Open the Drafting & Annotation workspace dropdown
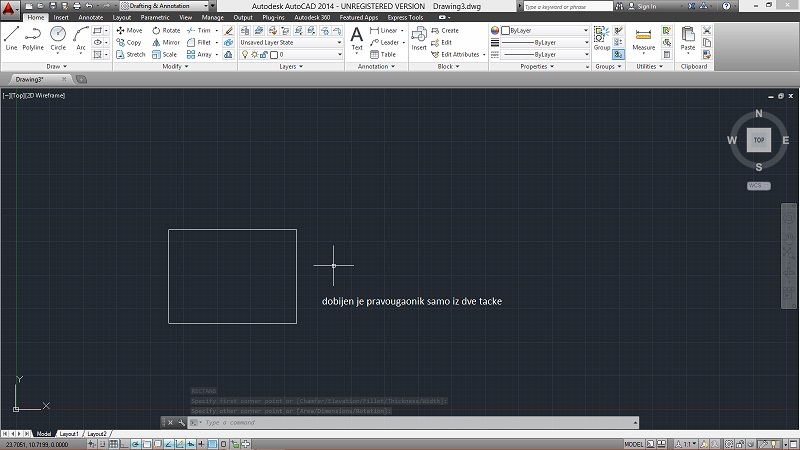800x450 pixels. pyautogui.click(x=165, y=6)
